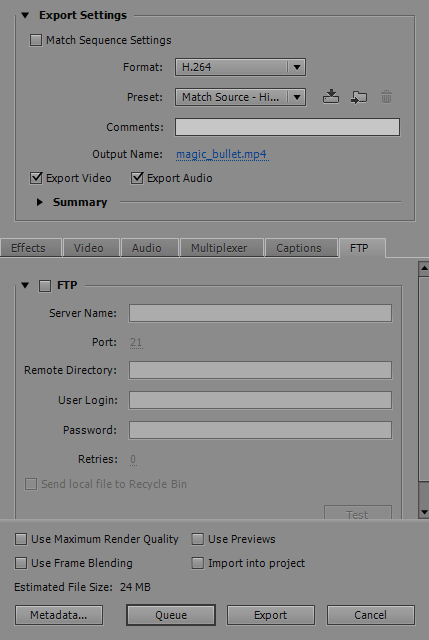The height and width of the screenshot is (640, 429).
Task: Uncheck the Export Audio checkbox
Action: coord(137,178)
